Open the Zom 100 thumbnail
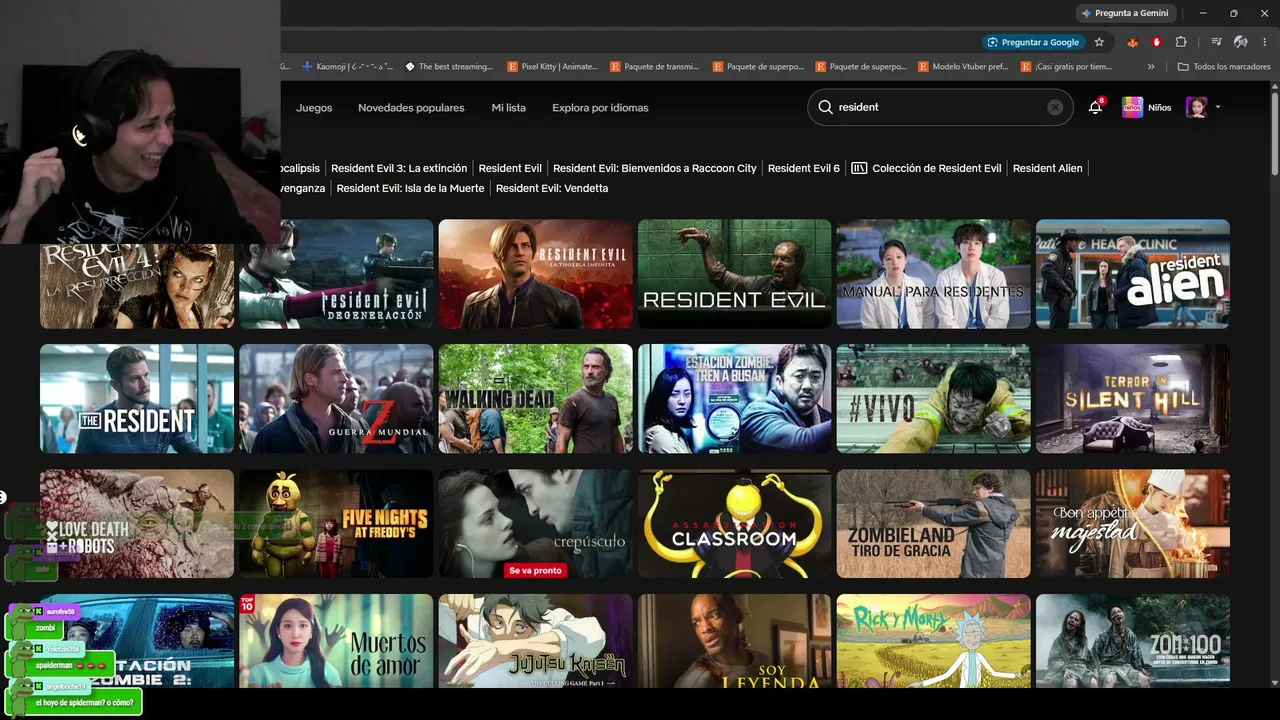 pos(1133,641)
